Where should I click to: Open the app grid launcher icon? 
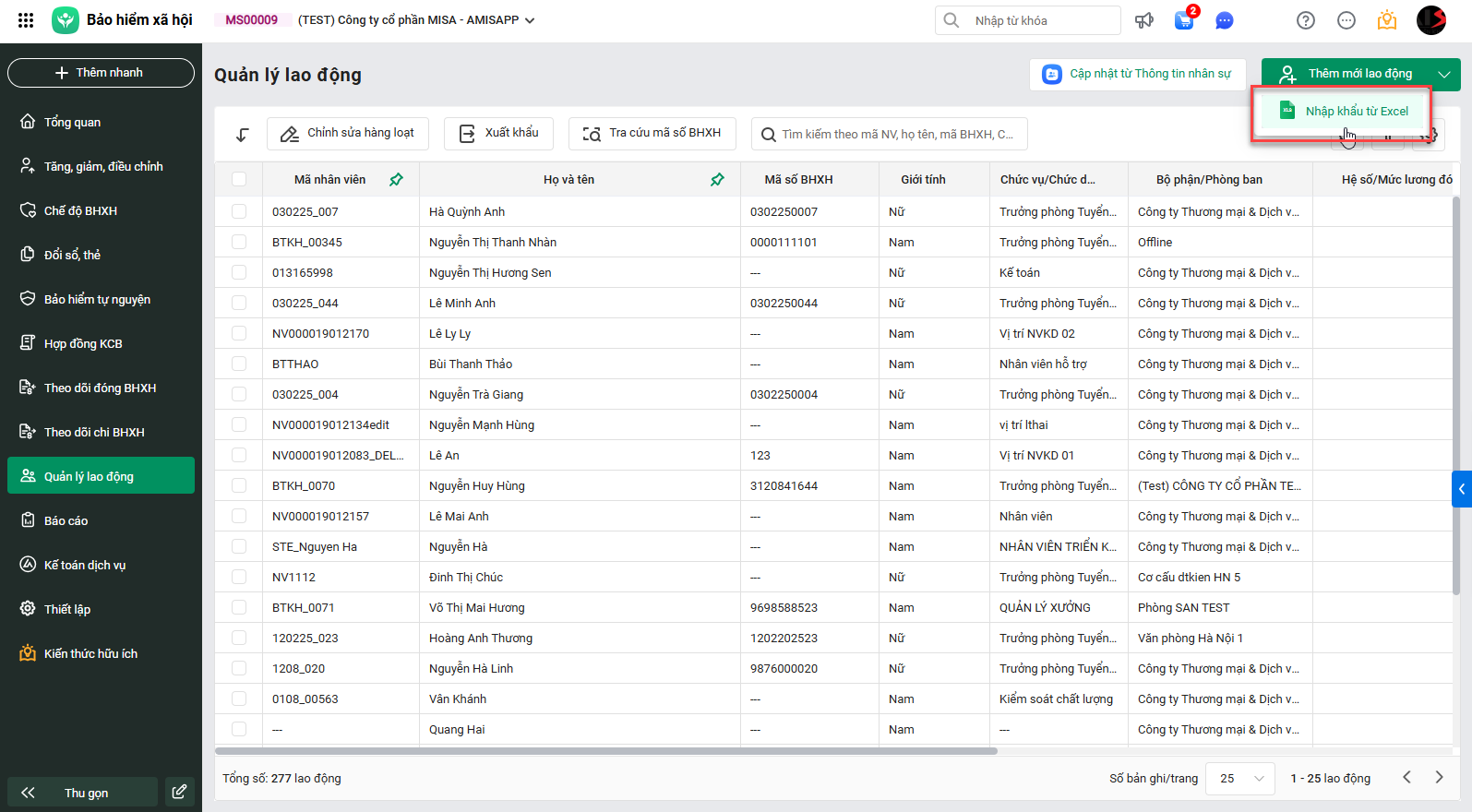[26, 20]
